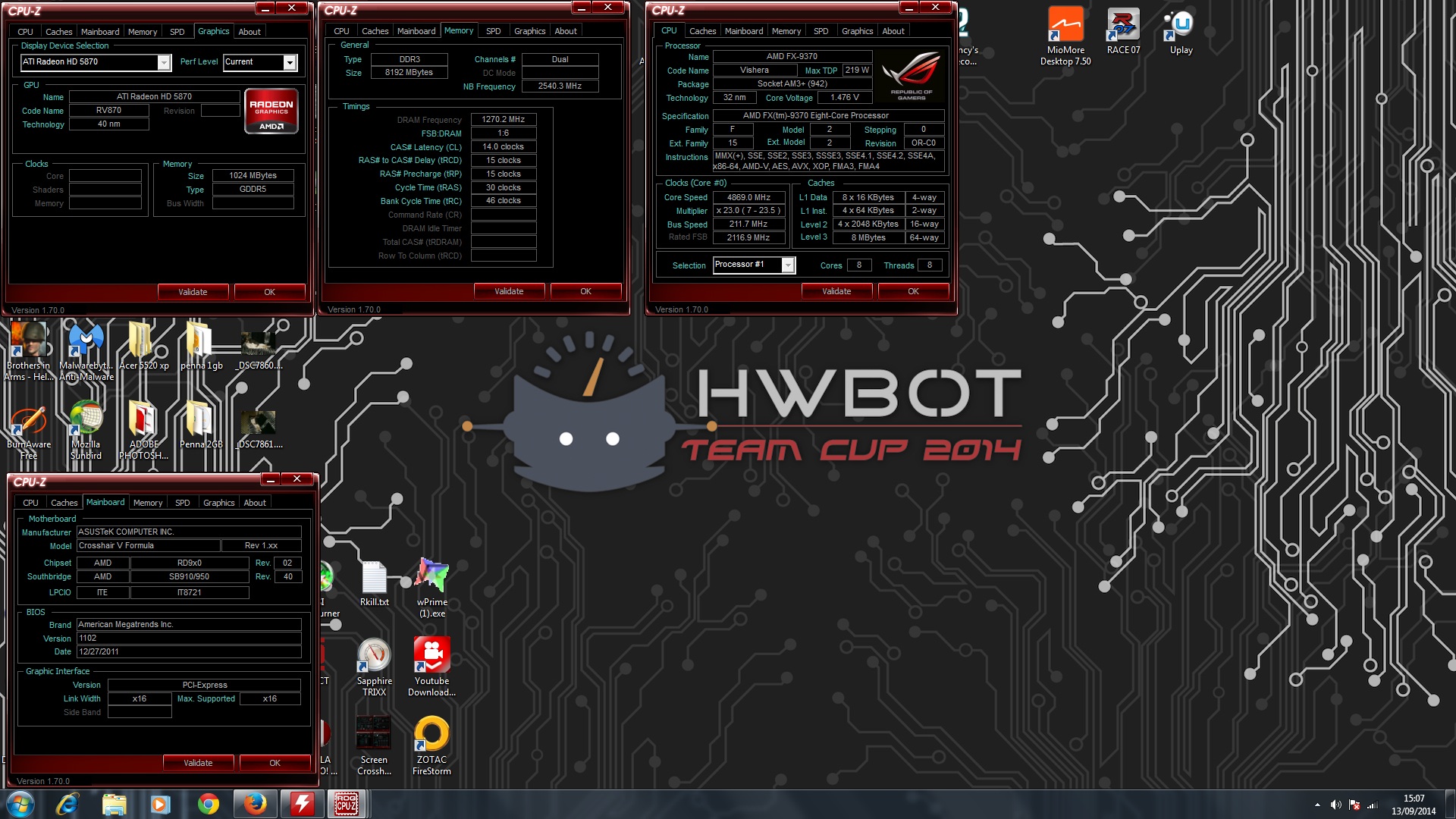Image resolution: width=1456 pixels, height=819 pixels.
Task: Click Validate in Mainboard CPU-Z window
Action: pos(198,763)
